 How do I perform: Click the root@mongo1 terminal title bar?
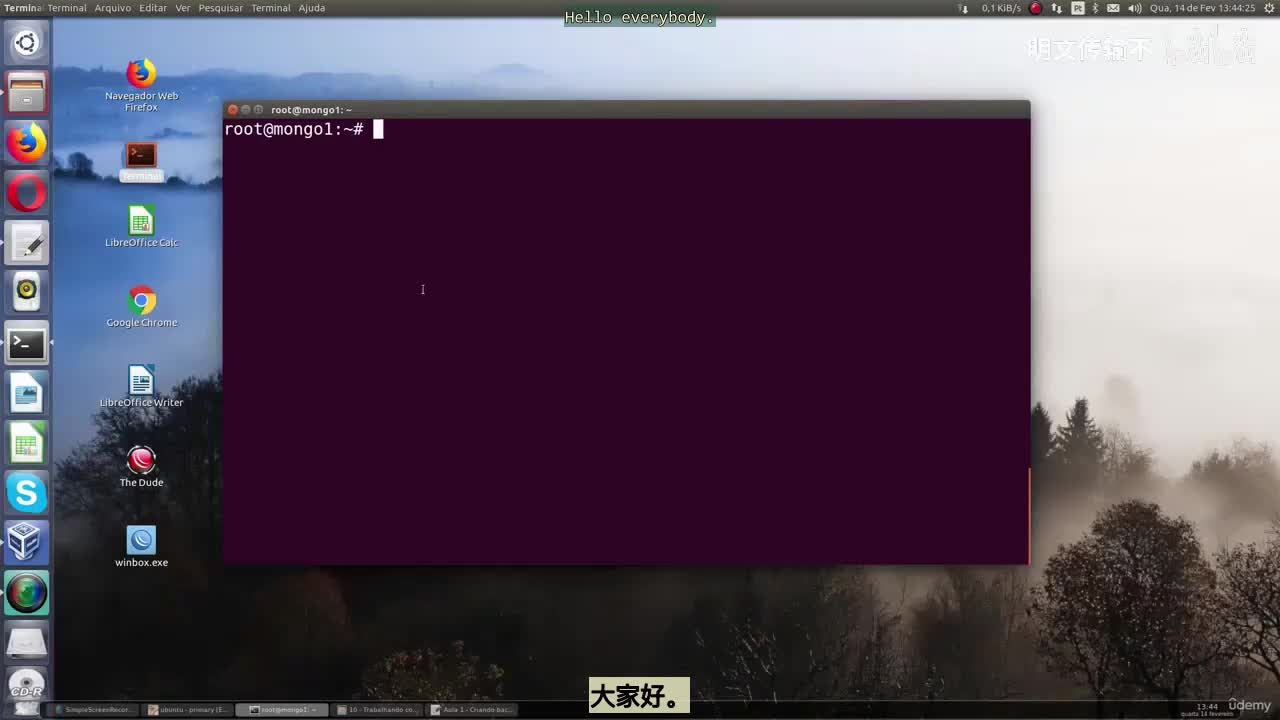[626, 109]
